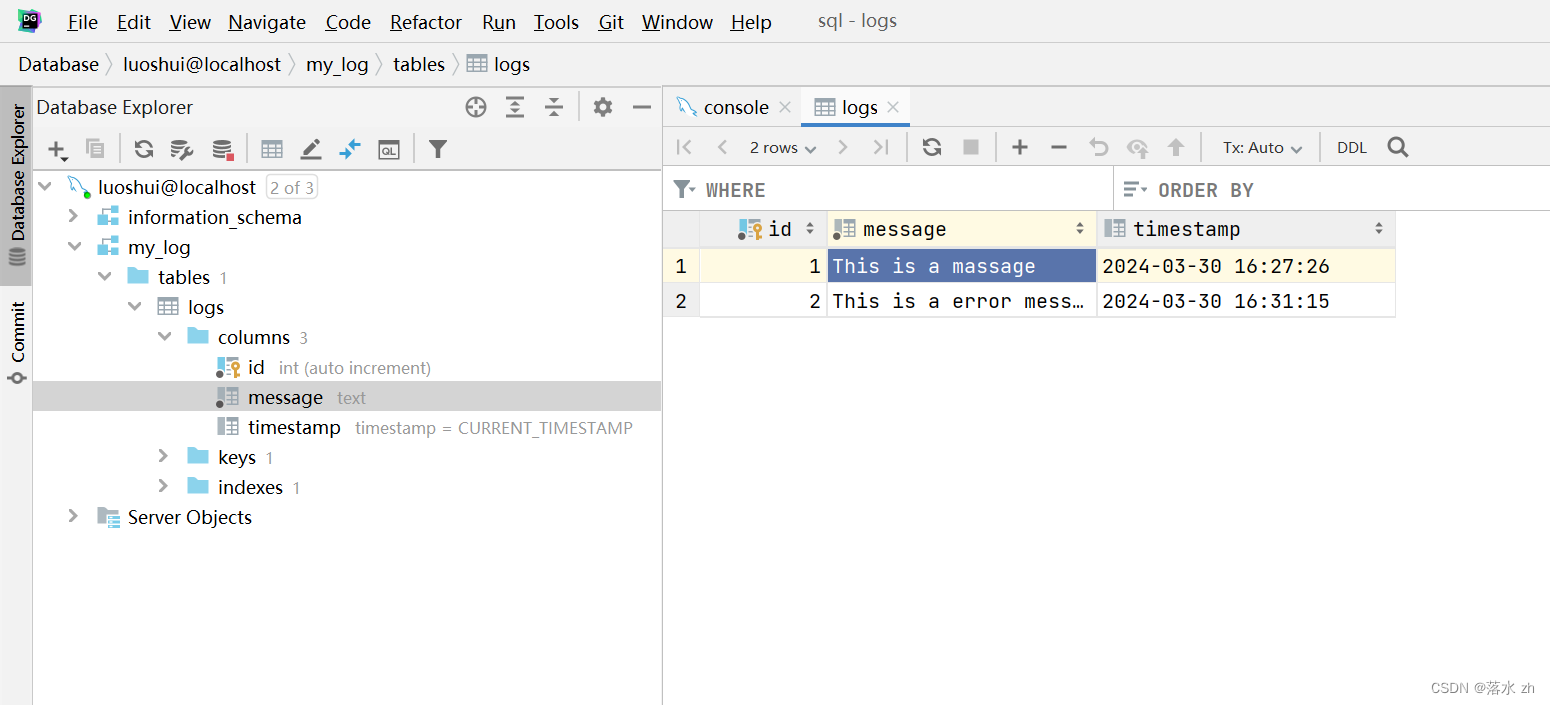This screenshot has width=1550, height=705.
Task: Delete the selected row with the minus icon
Action: tap(1058, 147)
